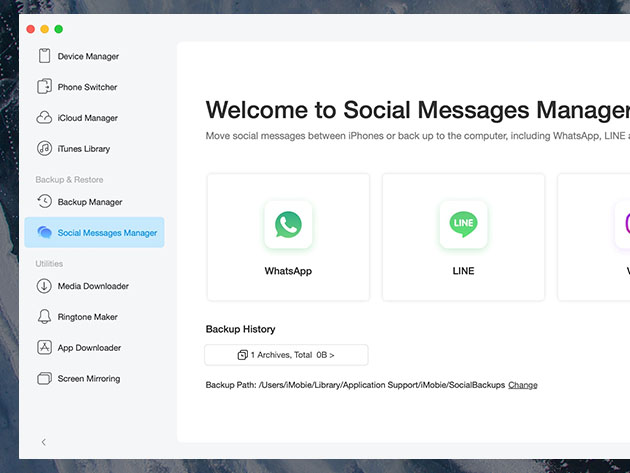
Task: Open the Screen Mirroring icon
Action: click(45, 379)
